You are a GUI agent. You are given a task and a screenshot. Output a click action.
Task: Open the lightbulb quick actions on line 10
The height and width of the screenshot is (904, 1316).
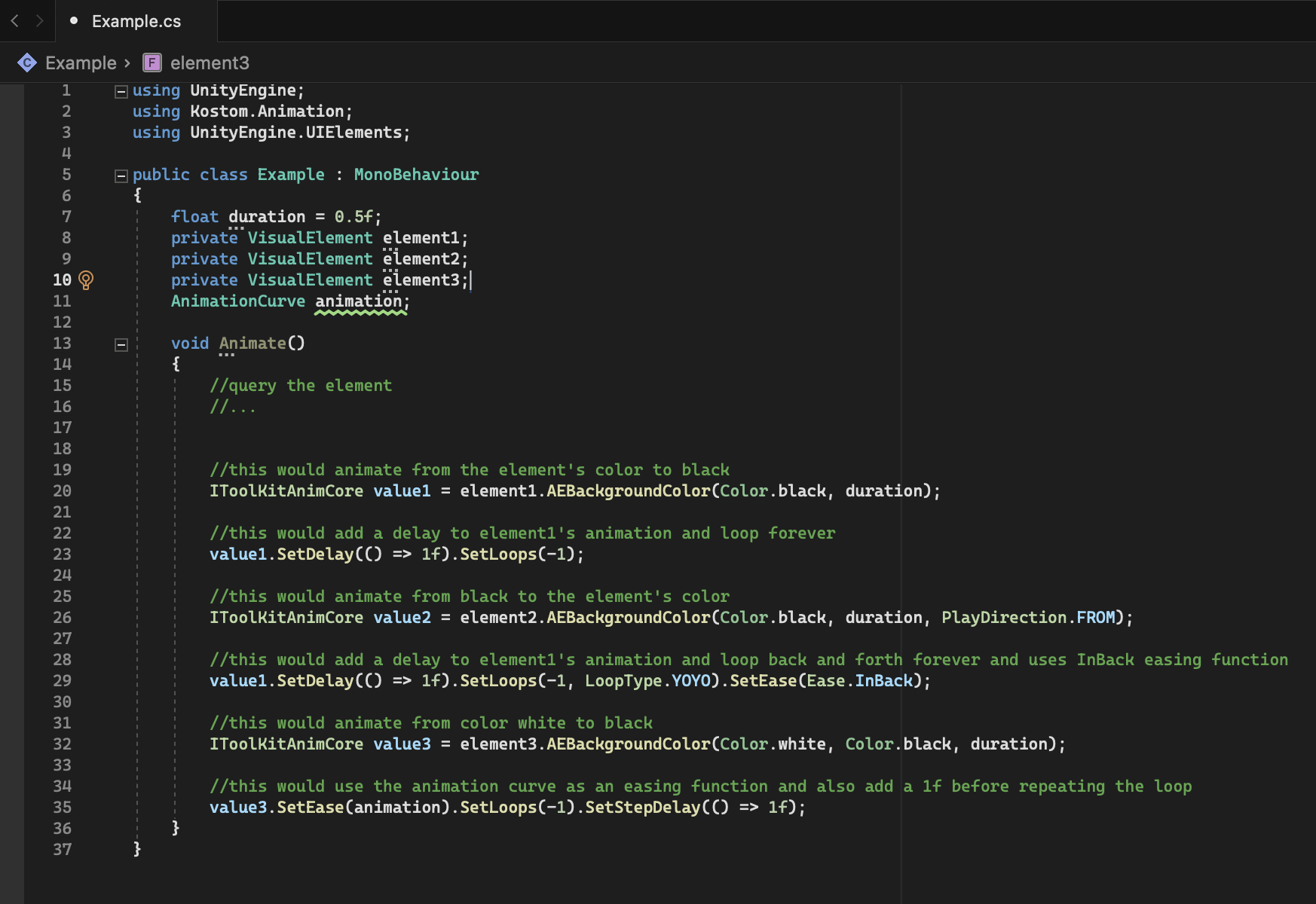86,280
